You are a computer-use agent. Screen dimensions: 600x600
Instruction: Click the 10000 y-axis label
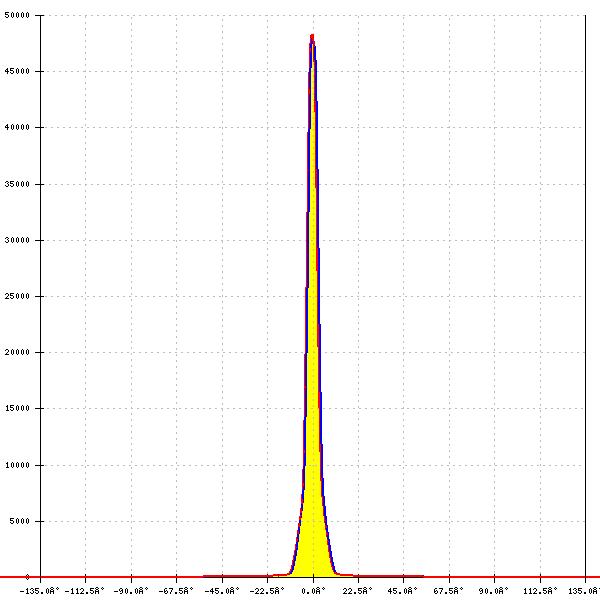pos(17,465)
